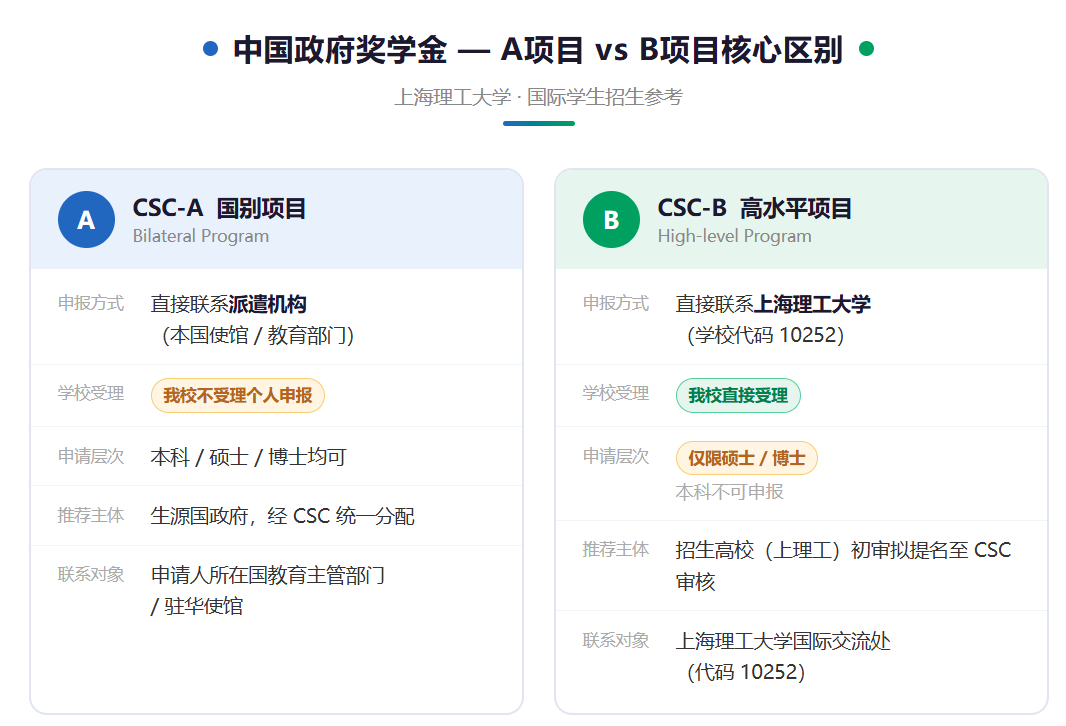The width and height of the screenshot is (1066, 726).
Task: Click the 联系对象 label in CSC-A card
Action: click(x=91, y=574)
